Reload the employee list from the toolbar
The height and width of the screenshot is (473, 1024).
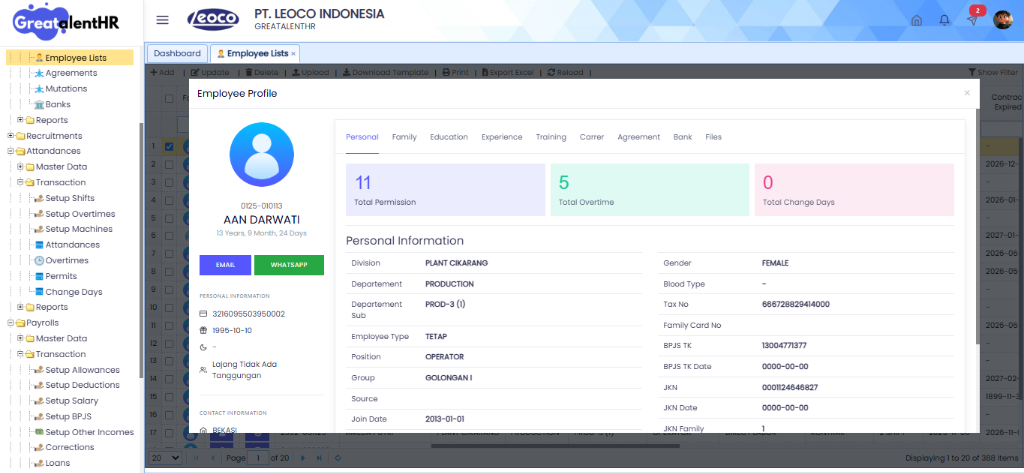566,73
